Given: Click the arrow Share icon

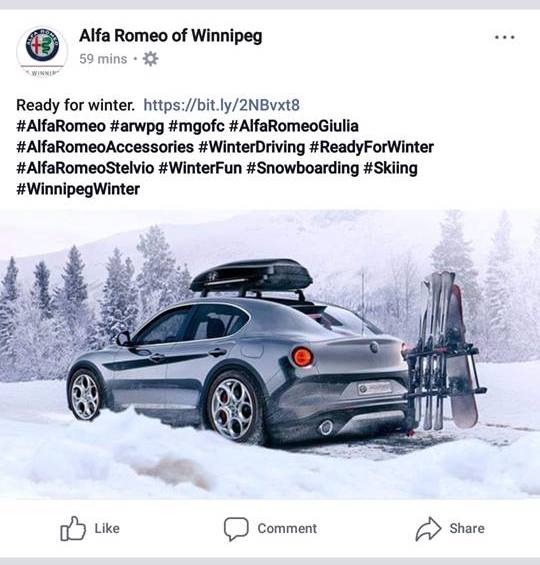Looking at the screenshot, I should (428, 529).
